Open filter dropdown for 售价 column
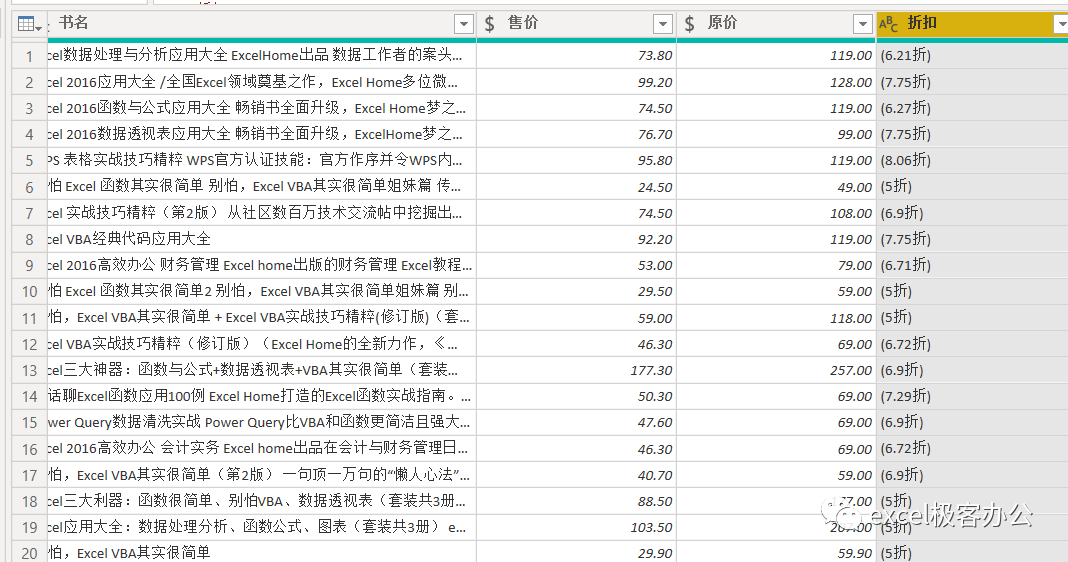 (x=663, y=25)
